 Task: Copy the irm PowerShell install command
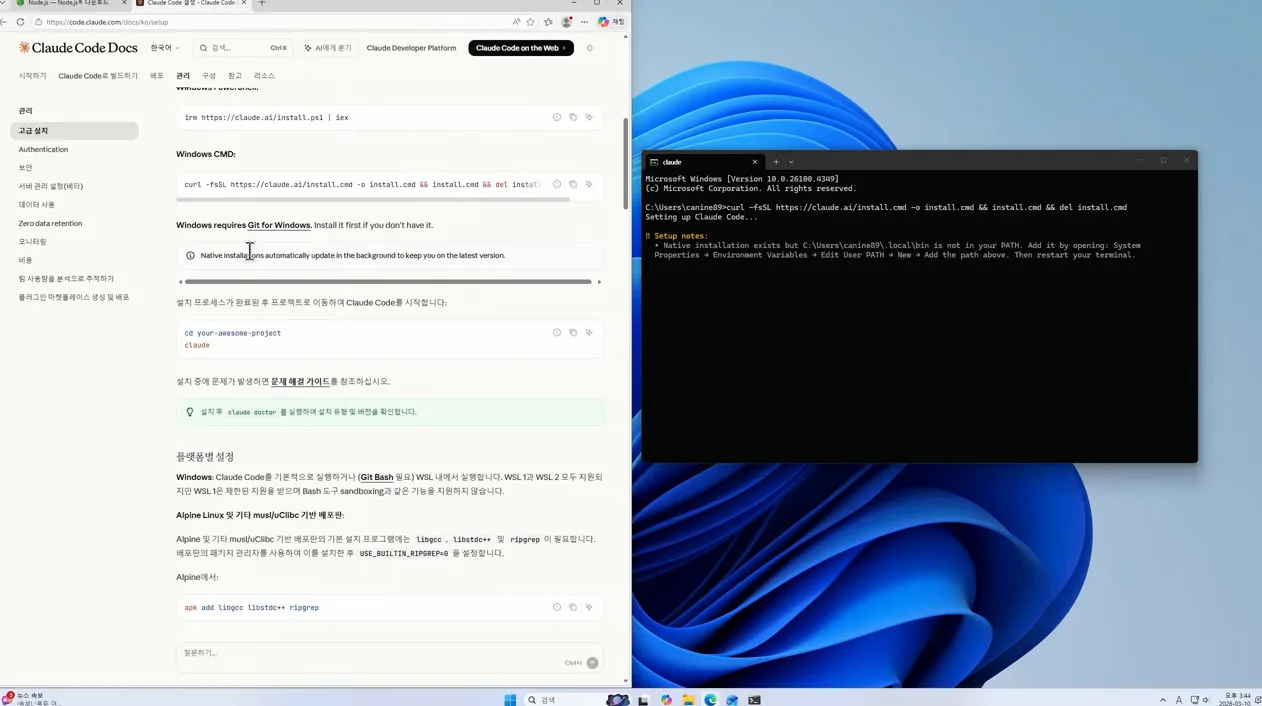tap(573, 117)
